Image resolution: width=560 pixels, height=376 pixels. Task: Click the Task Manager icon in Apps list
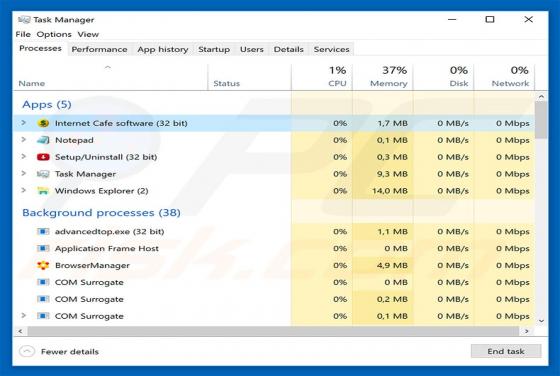click(x=43, y=174)
